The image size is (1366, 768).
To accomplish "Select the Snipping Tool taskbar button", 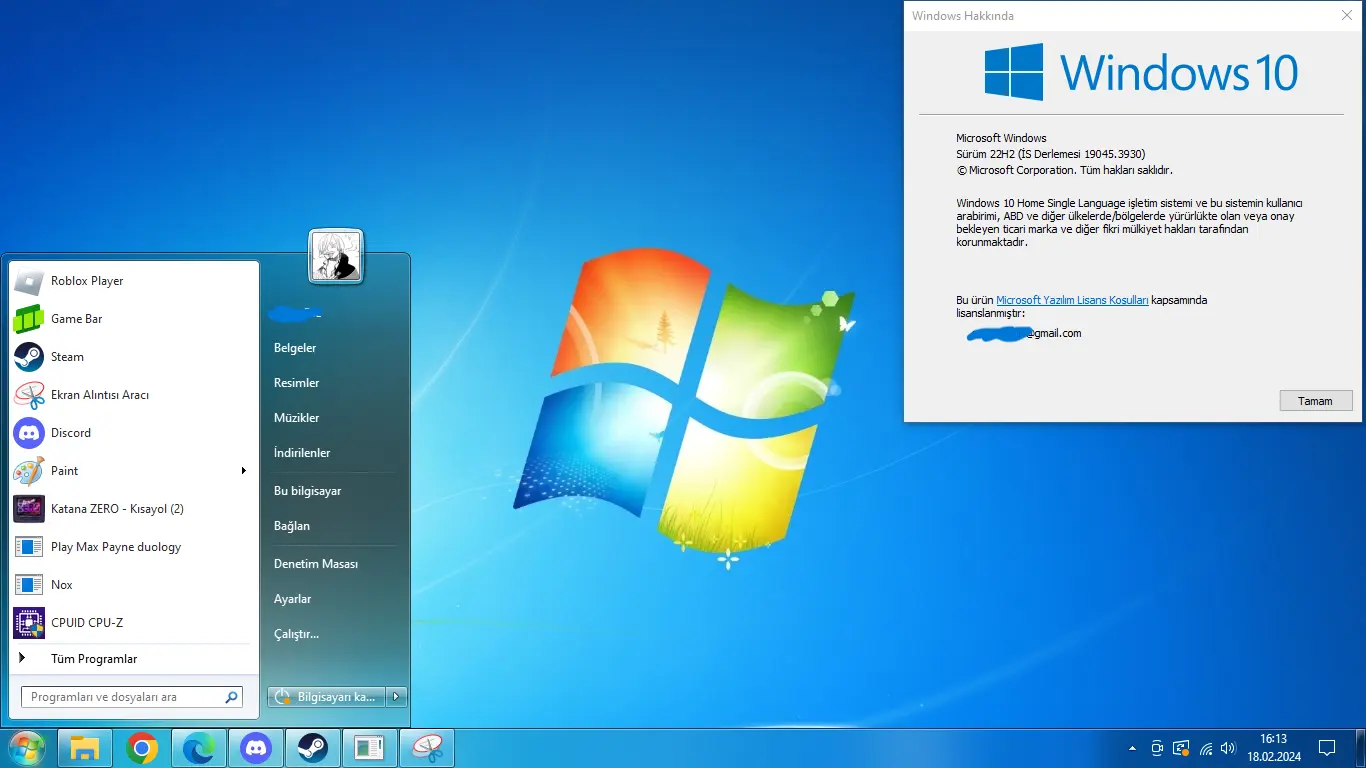I will coord(427,748).
